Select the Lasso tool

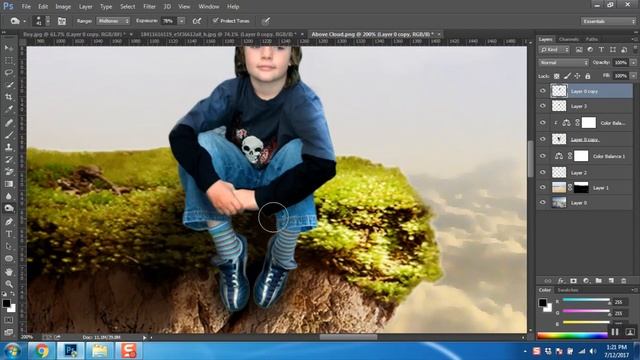click(9, 73)
